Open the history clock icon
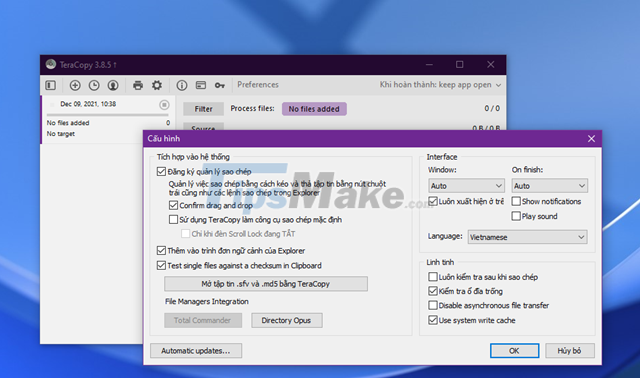Viewport: 640px width, 378px height. tap(94, 85)
